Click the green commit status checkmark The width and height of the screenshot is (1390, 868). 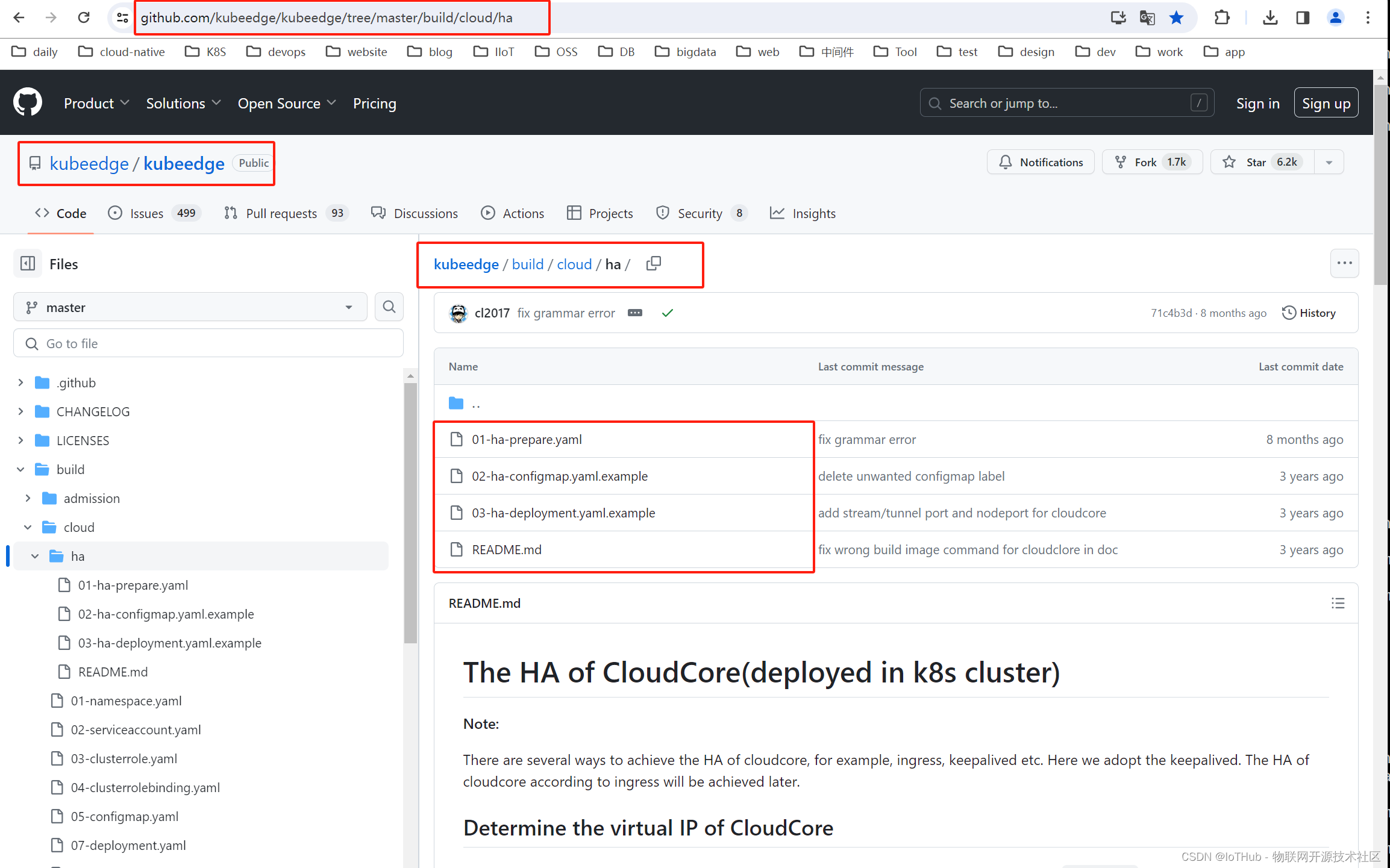tap(668, 313)
